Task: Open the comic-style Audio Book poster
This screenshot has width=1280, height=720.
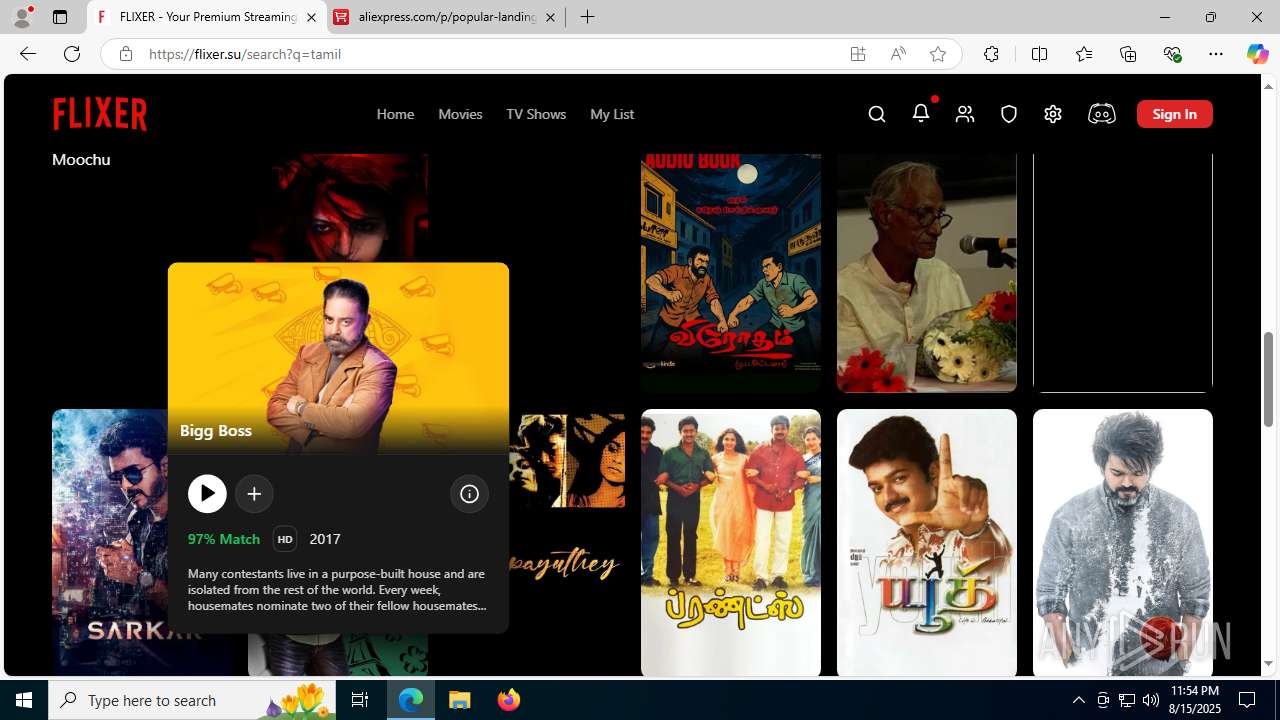Action: tap(731, 273)
